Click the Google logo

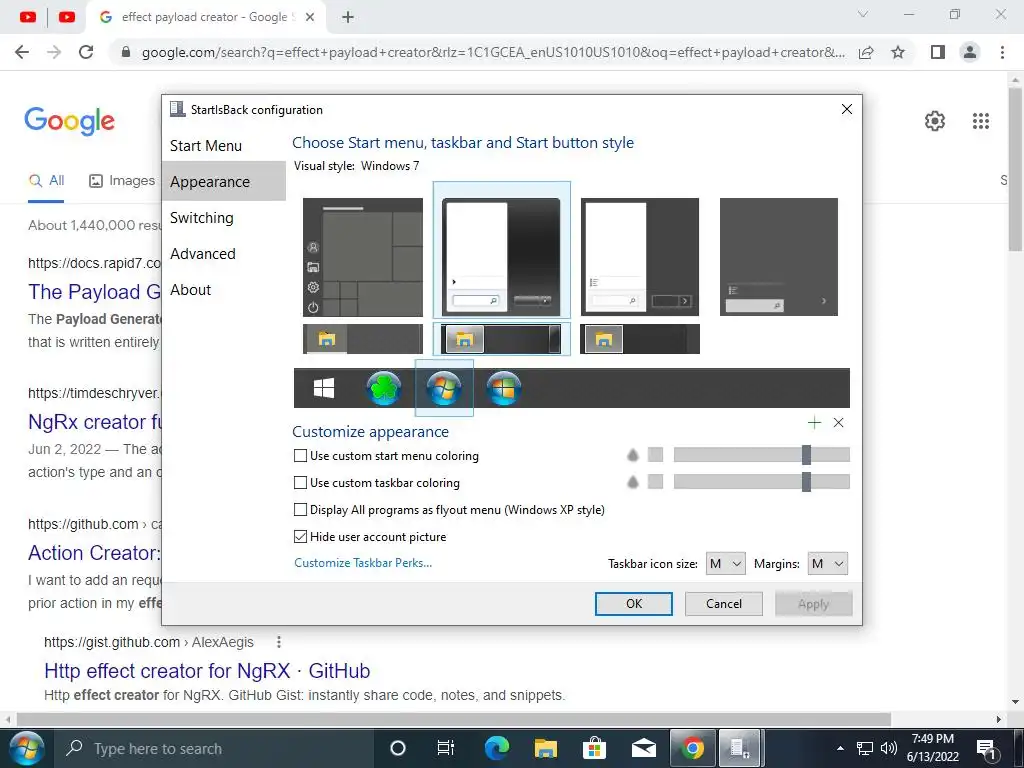pos(70,121)
